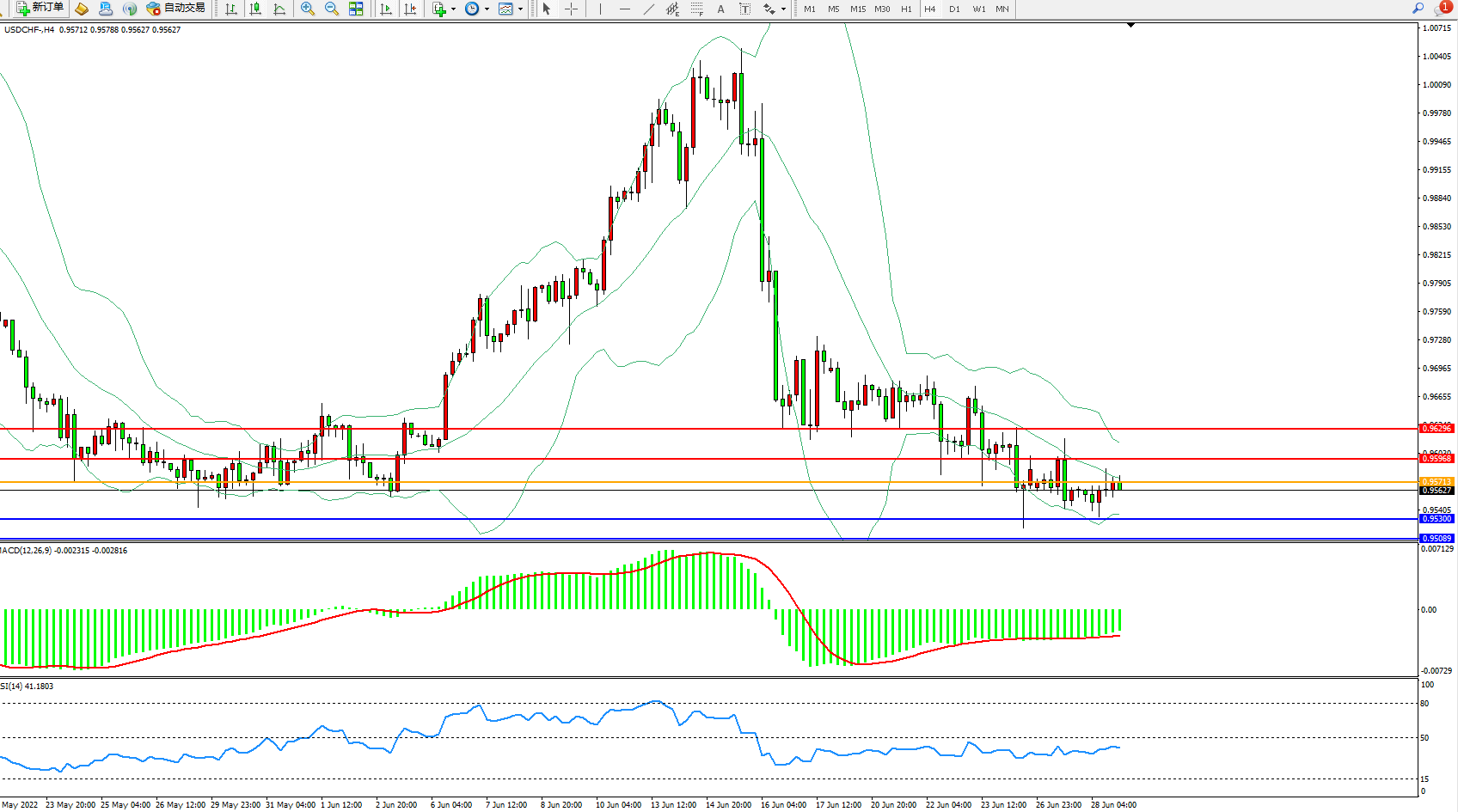The width and height of the screenshot is (1458, 812).
Task: Toggle AutoTrading (自动交易) button
Action: 176,9
